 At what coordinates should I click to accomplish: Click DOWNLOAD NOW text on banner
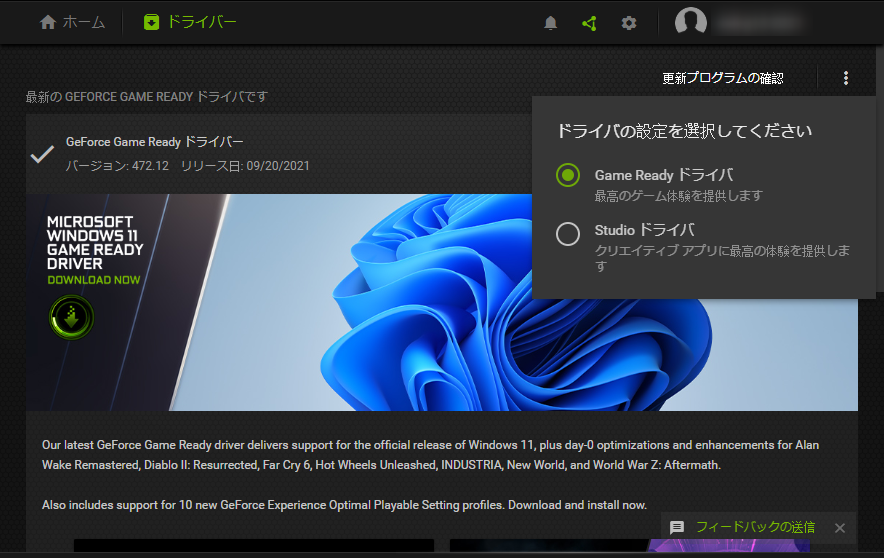click(x=94, y=280)
